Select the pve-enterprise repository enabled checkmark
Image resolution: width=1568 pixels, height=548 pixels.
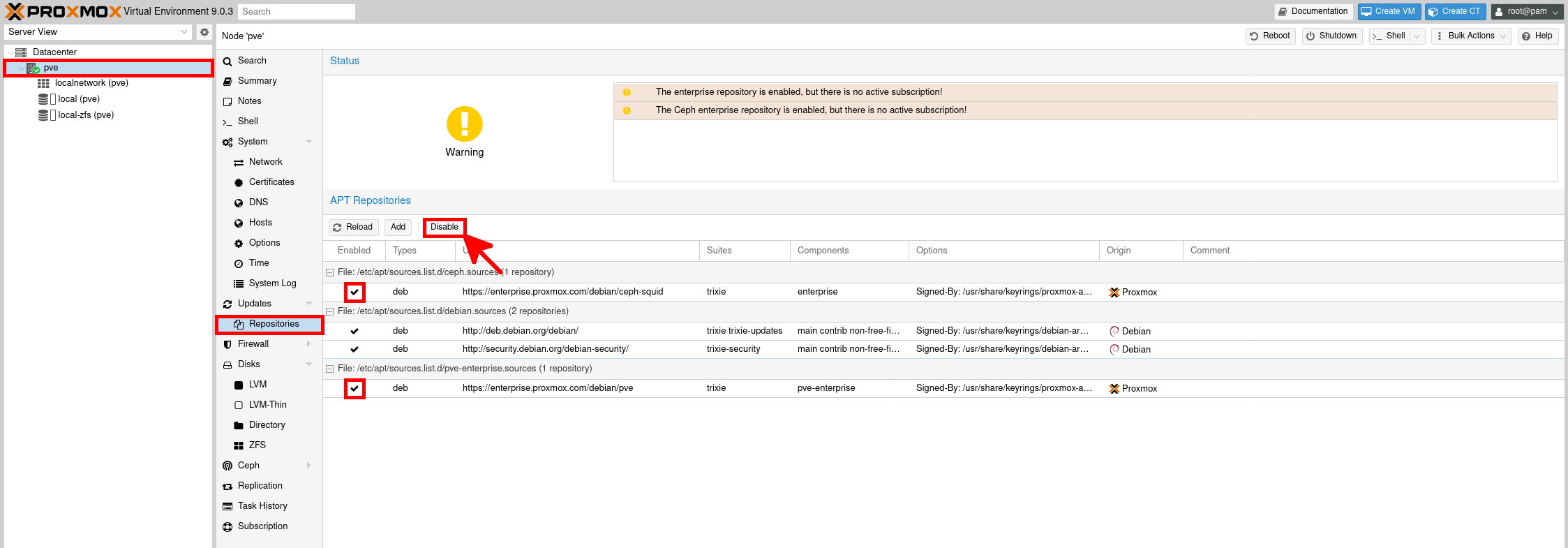(354, 388)
